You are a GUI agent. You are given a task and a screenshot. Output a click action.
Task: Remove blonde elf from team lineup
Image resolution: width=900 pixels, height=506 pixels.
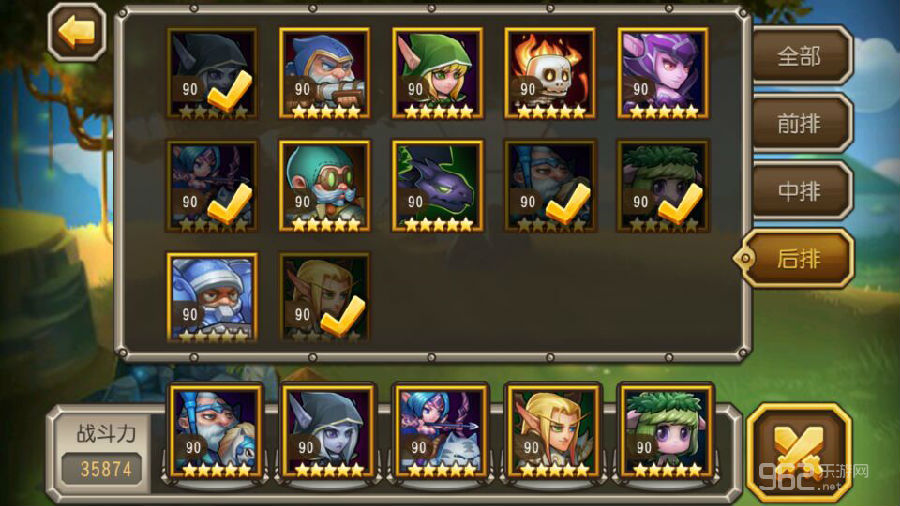pos(553,431)
